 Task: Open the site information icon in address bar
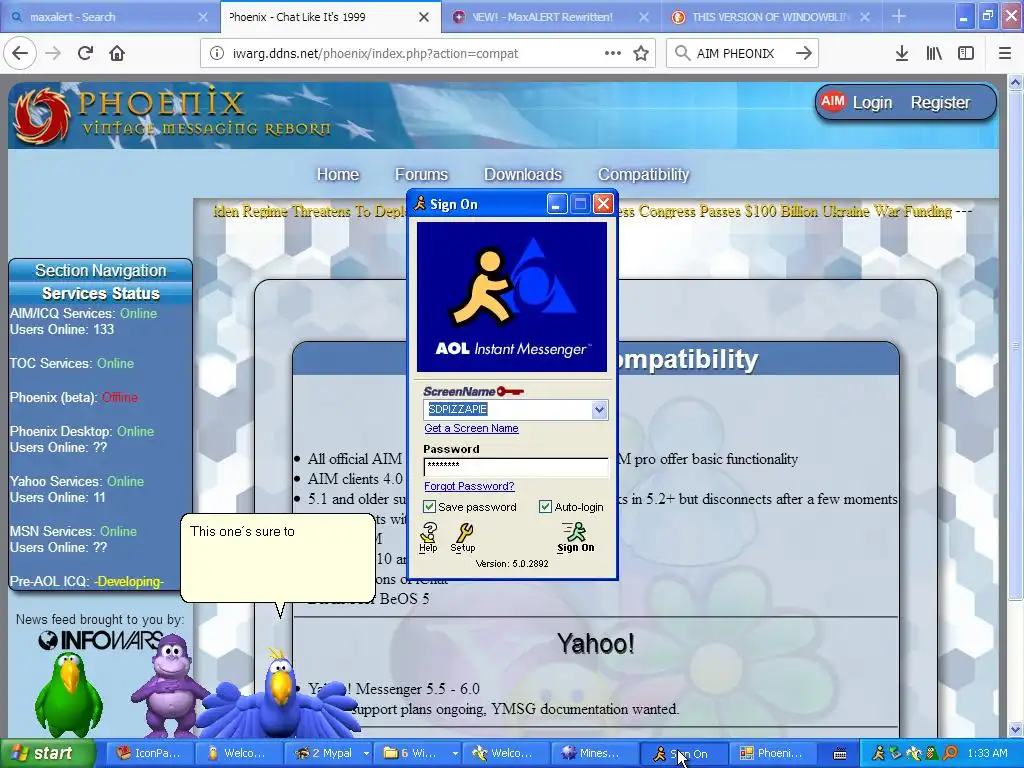click(x=216, y=54)
